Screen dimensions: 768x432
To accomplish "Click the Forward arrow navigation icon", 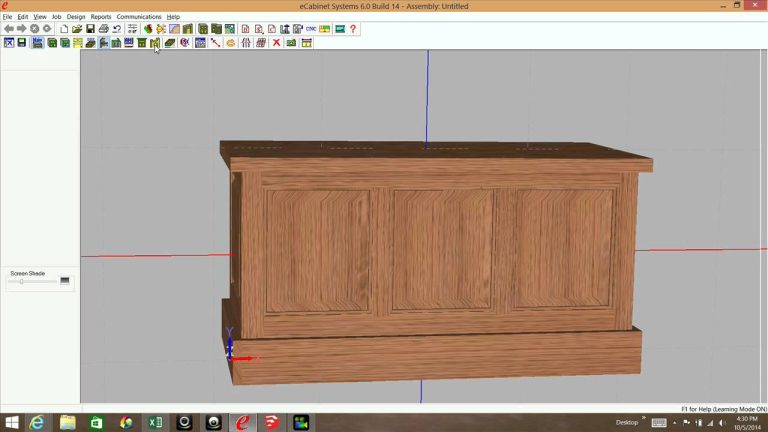I will click(x=21, y=29).
